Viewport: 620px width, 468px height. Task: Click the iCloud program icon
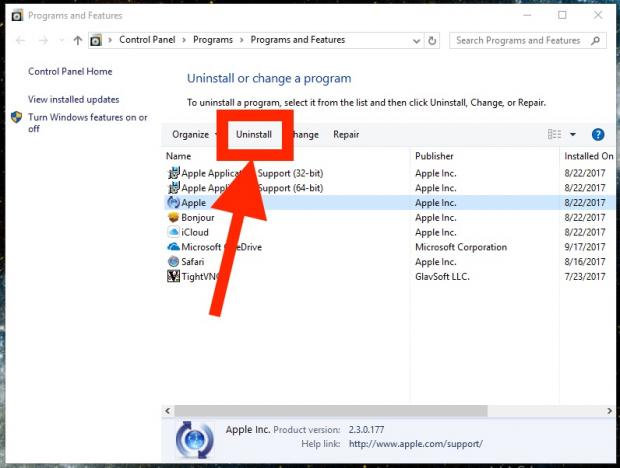[x=173, y=232]
